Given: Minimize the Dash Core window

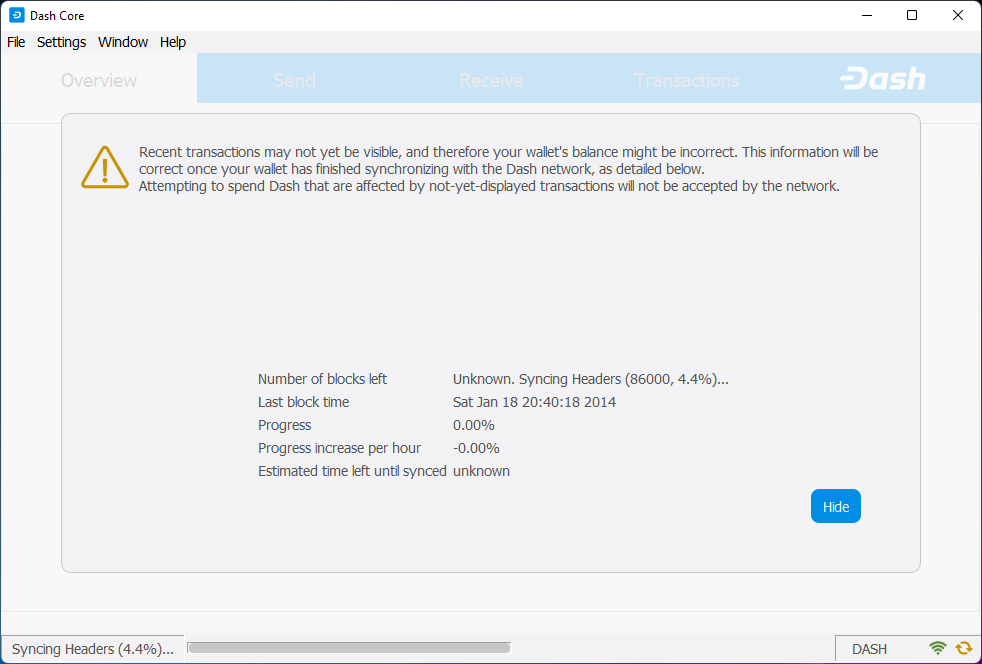Looking at the screenshot, I should [x=865, y=15].
